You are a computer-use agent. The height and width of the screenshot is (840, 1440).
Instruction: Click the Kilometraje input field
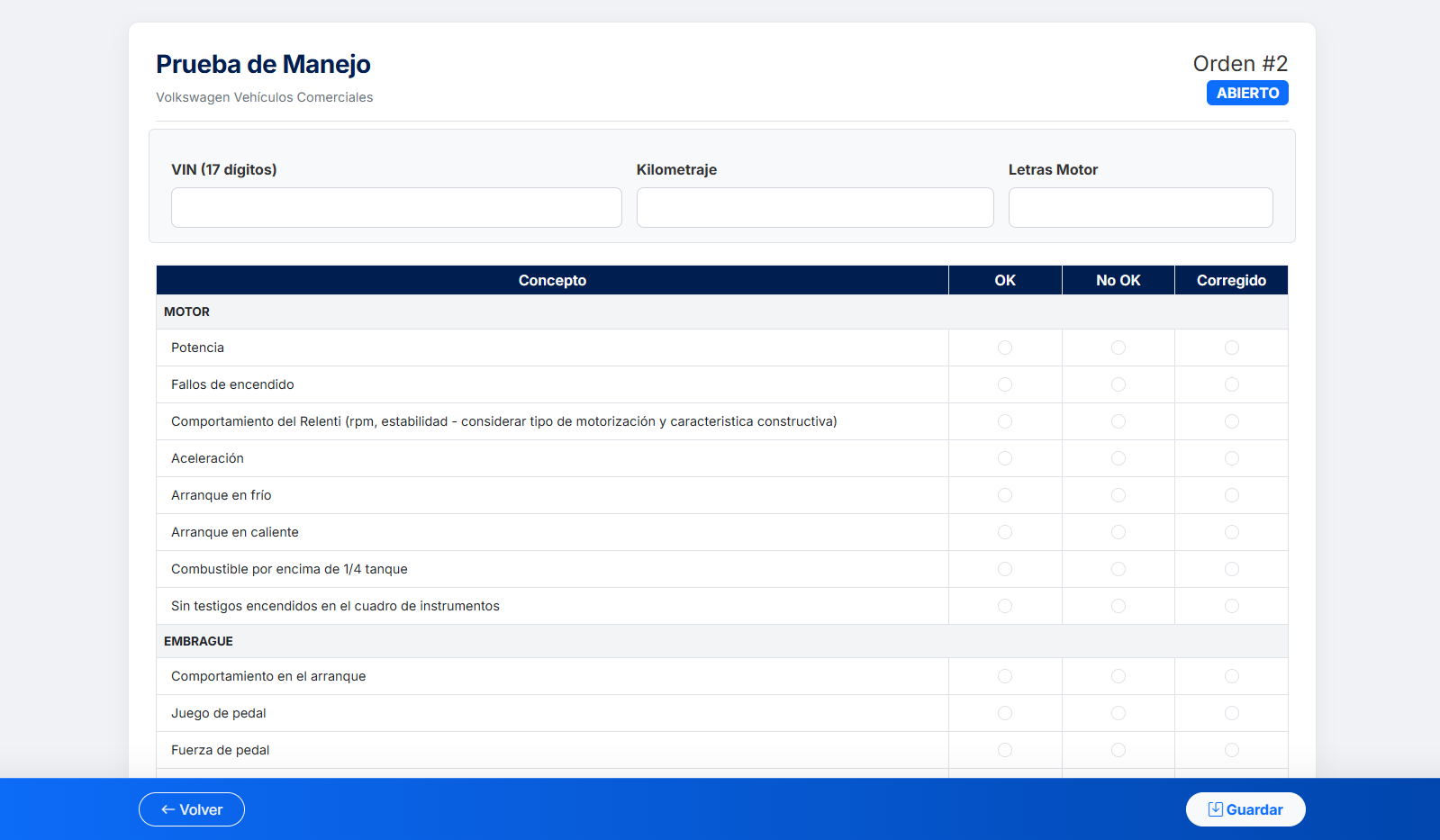click(x=814, y=207)
